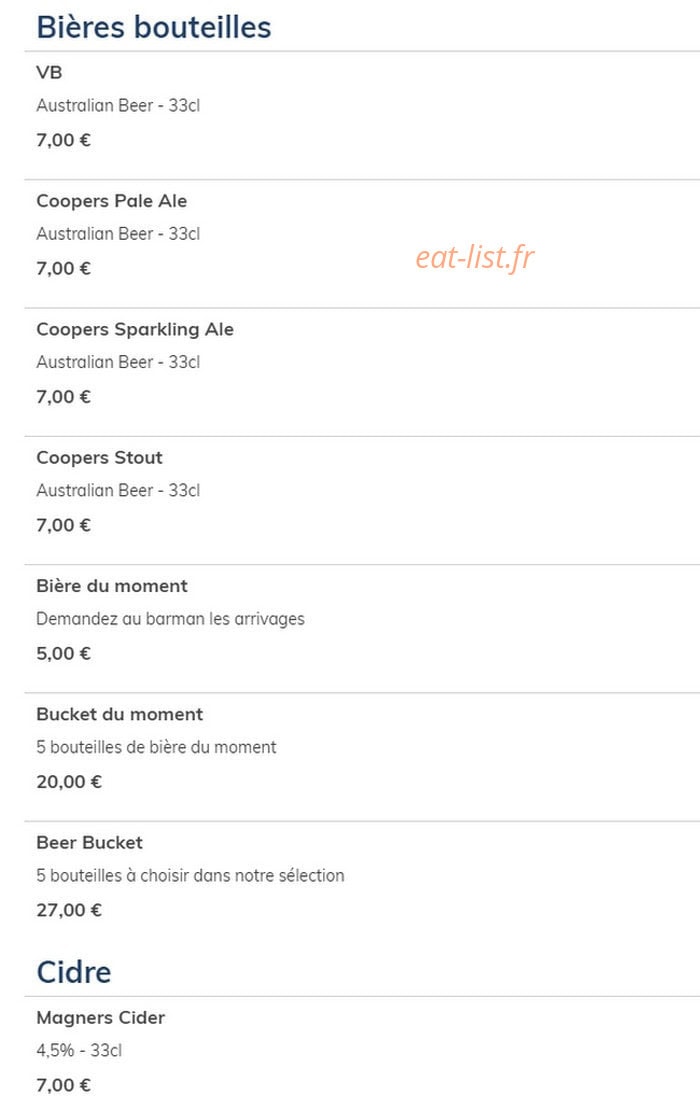Click the Cidre section heading
700x1110 pixels.
(74, 972)
